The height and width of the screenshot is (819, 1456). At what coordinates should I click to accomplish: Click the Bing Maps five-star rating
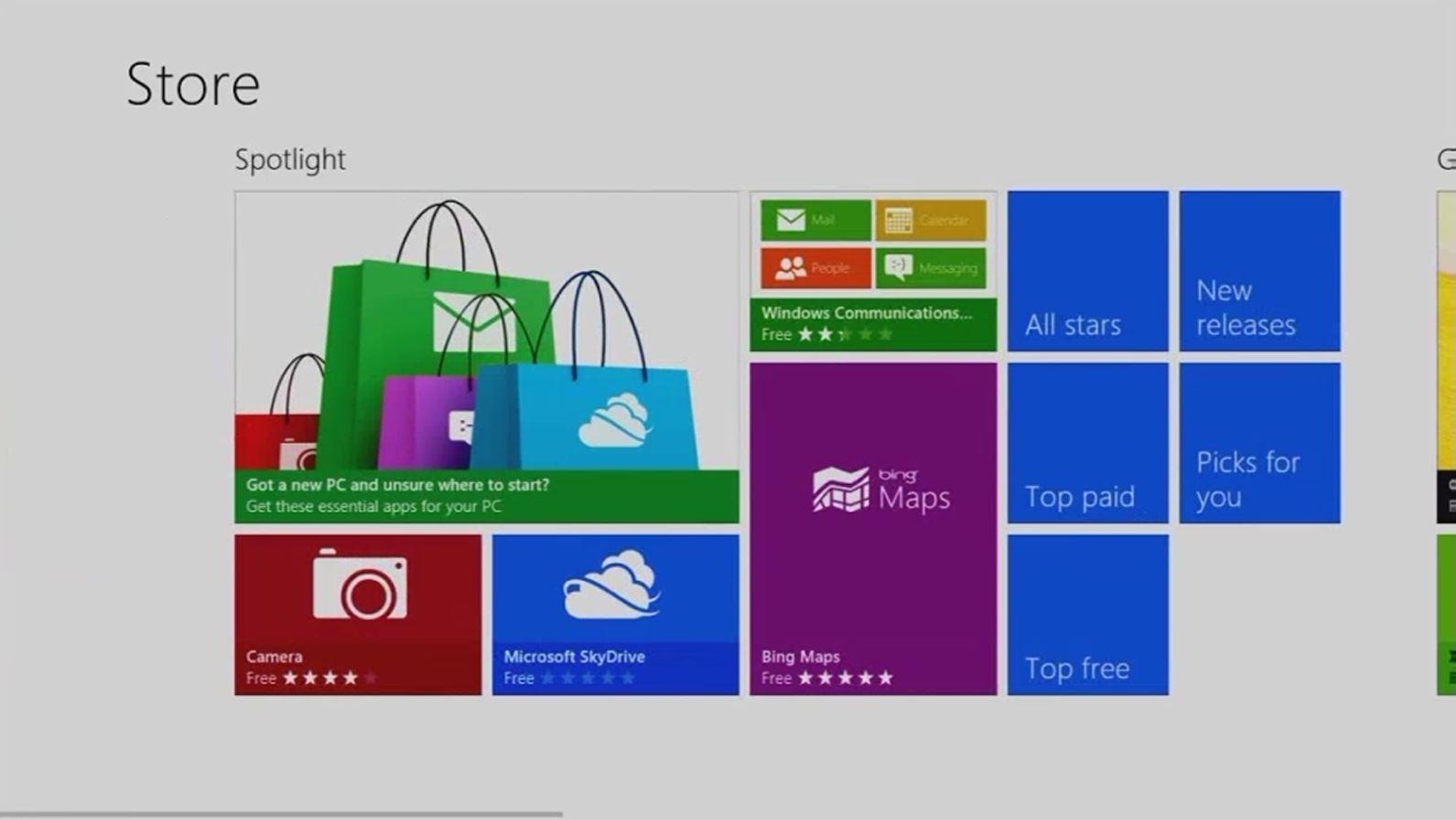pyautogui.click(x=845, y=678)
